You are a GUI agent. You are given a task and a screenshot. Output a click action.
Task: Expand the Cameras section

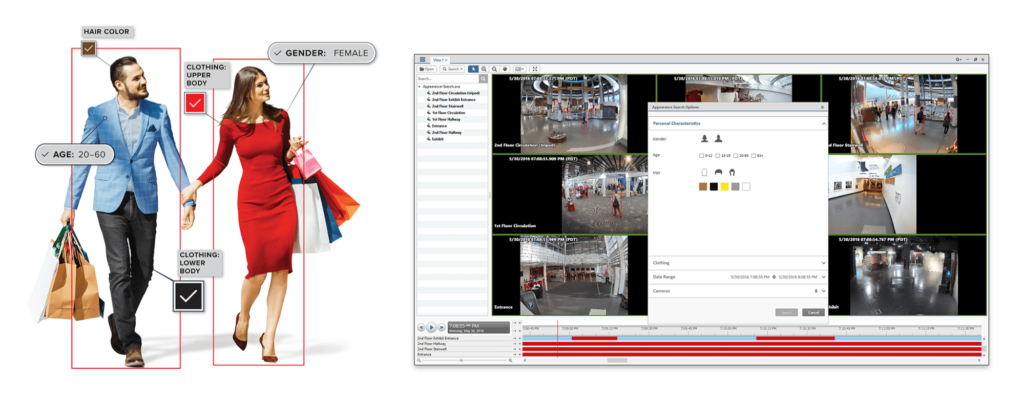(823, 291)
